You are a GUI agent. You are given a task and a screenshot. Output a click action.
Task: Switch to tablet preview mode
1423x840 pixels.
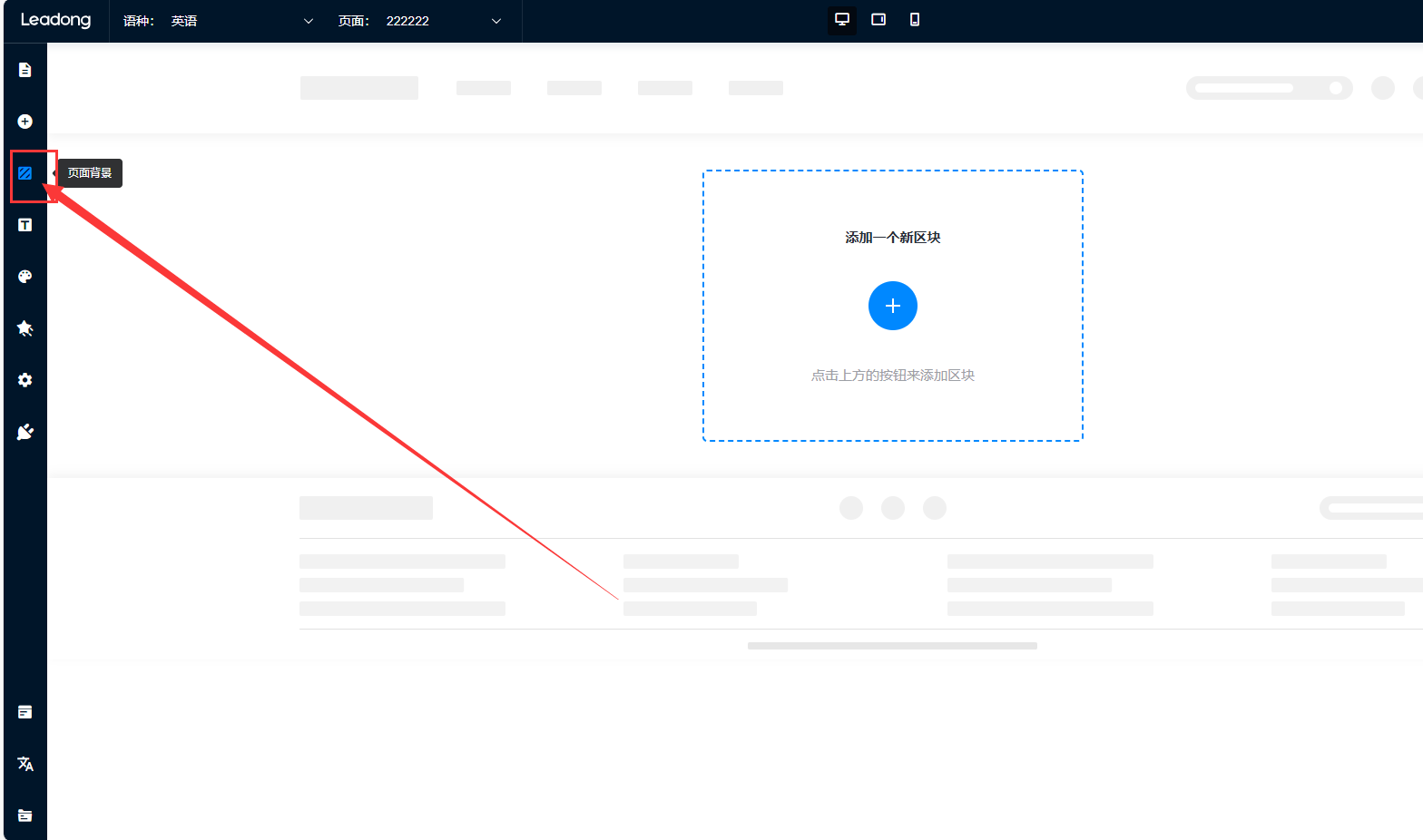[878, 20]
